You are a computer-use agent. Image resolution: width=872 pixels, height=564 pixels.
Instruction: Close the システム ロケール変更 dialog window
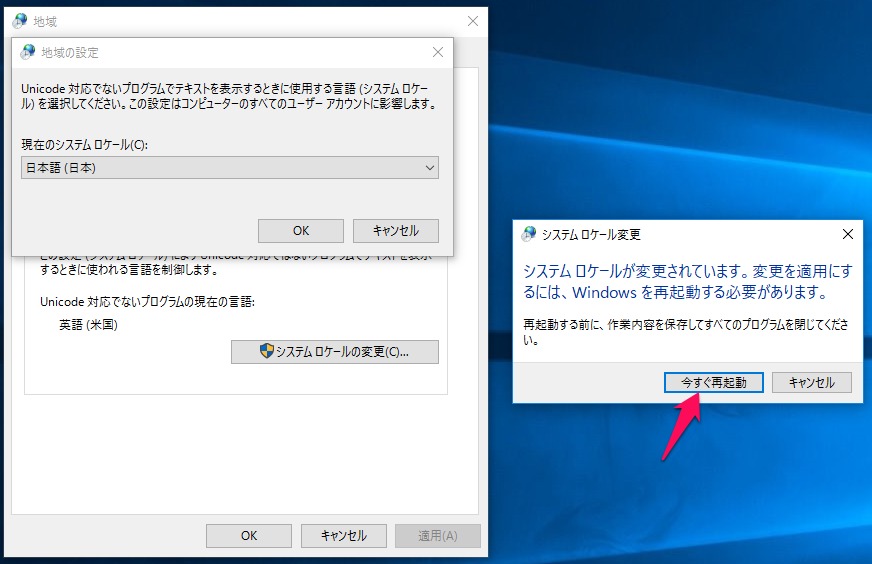point(848,234)
